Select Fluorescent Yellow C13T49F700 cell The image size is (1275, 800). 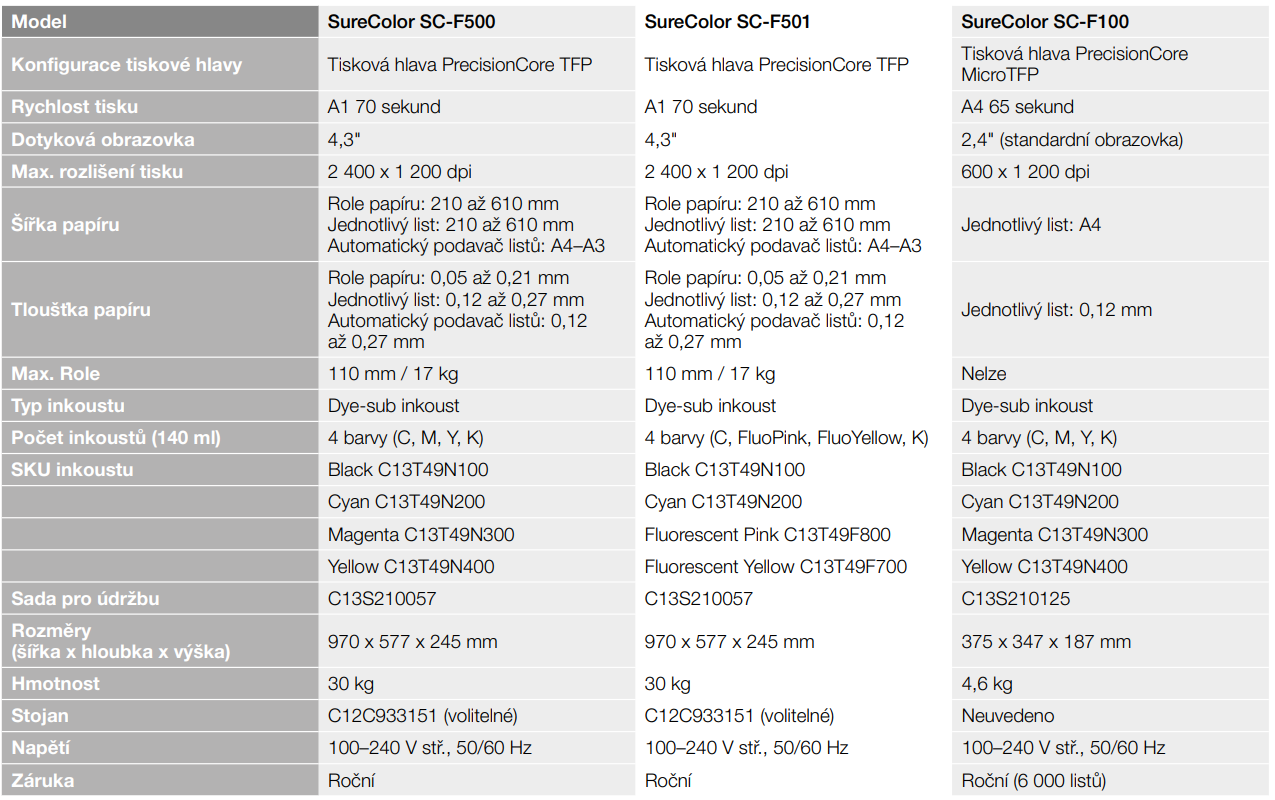tap(794, 567)
